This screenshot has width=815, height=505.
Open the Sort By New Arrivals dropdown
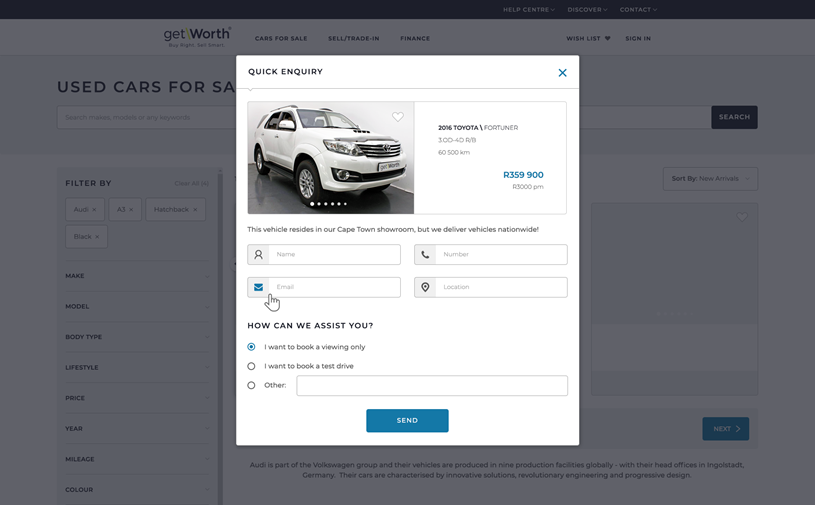[x=711, y=179]
